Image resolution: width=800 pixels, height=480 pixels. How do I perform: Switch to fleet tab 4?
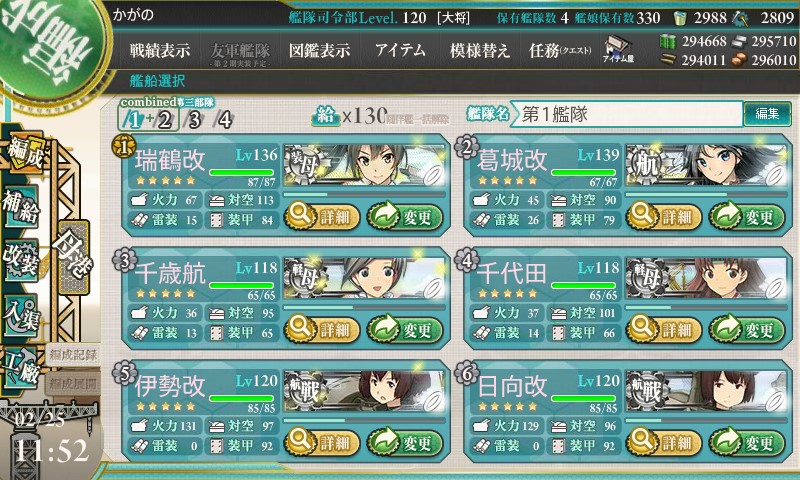pyautogui.click(x=224, y=120)
